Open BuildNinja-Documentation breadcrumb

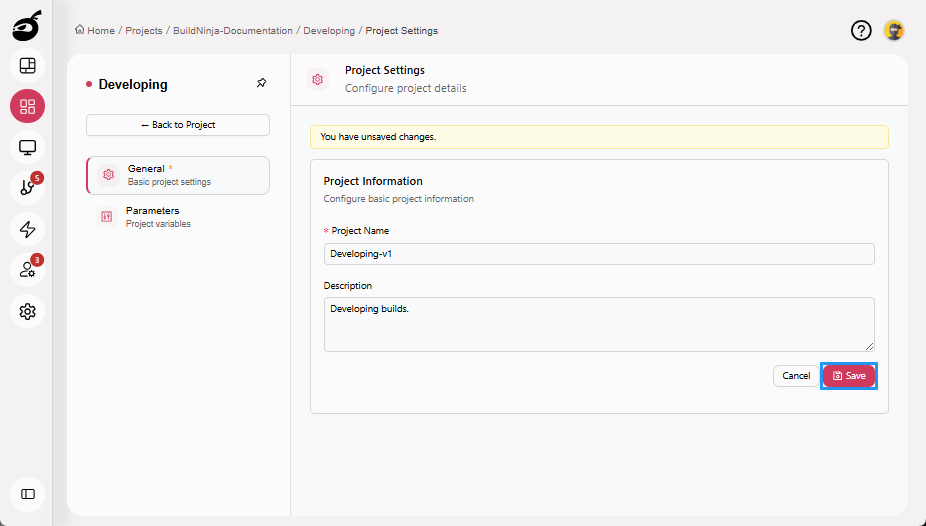click(233, 31)
